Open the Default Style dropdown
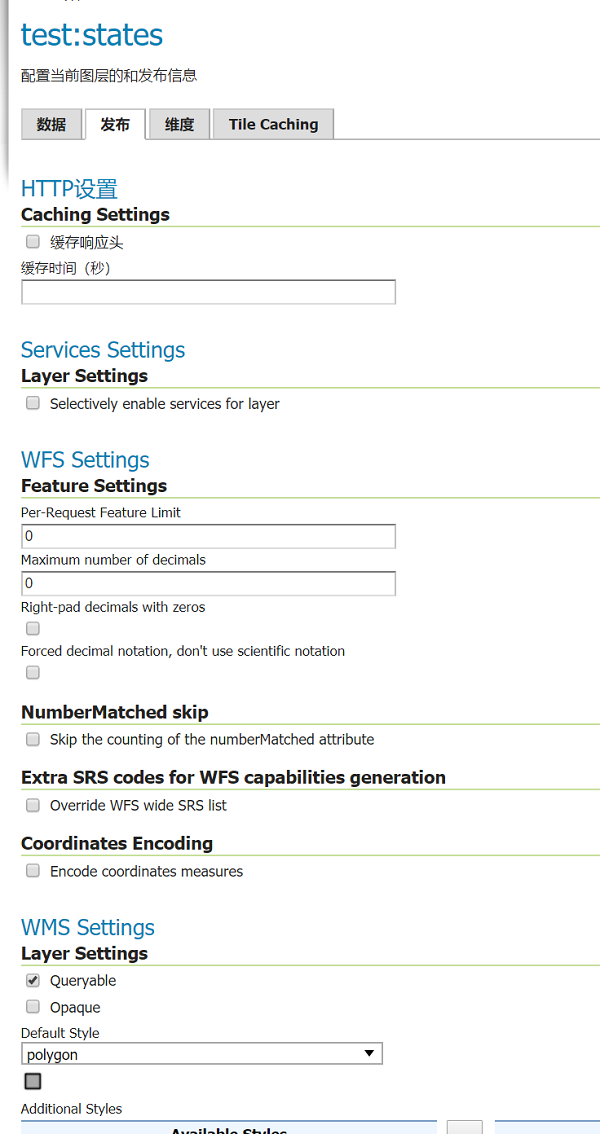The width and height of the screenshot is (600, 1134). (202, 1054)
